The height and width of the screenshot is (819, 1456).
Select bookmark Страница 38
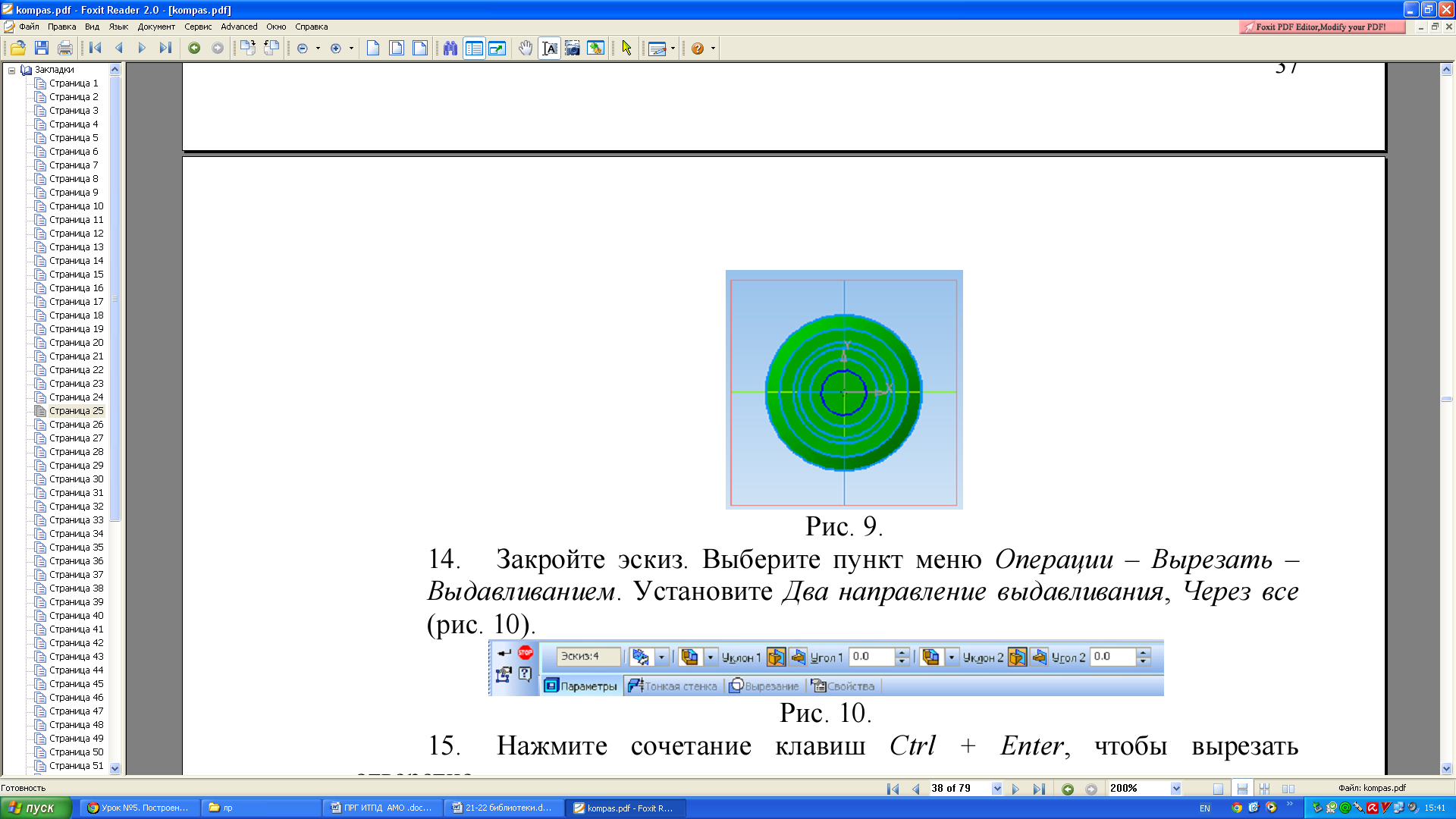(76, 588)
